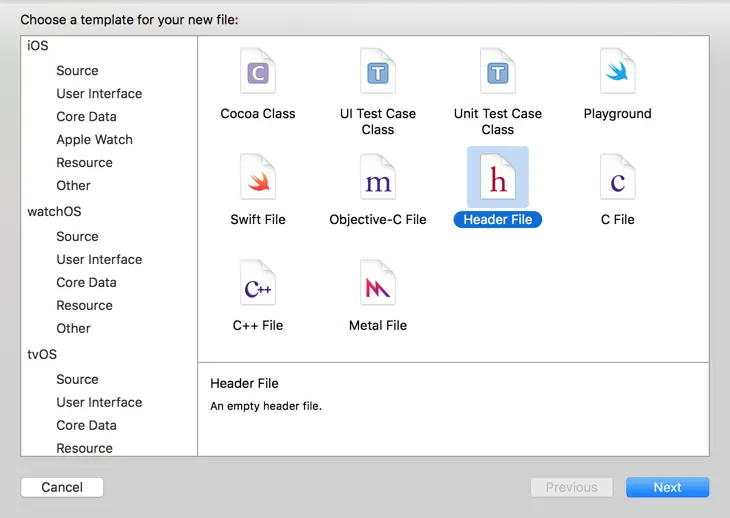Screen dimensions: 730x518
Task: Select User Interface under watchOS
Action: point(99,259)
